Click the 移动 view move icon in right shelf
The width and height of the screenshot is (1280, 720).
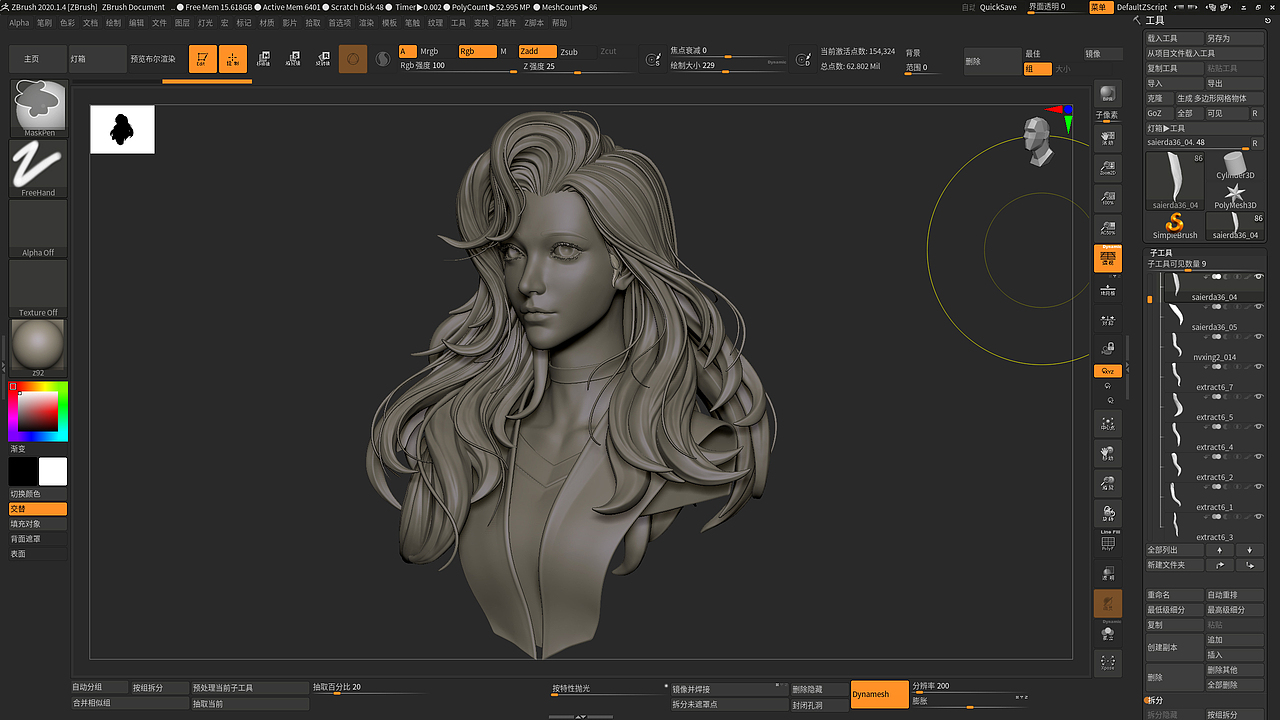[x=1107, y=453]
